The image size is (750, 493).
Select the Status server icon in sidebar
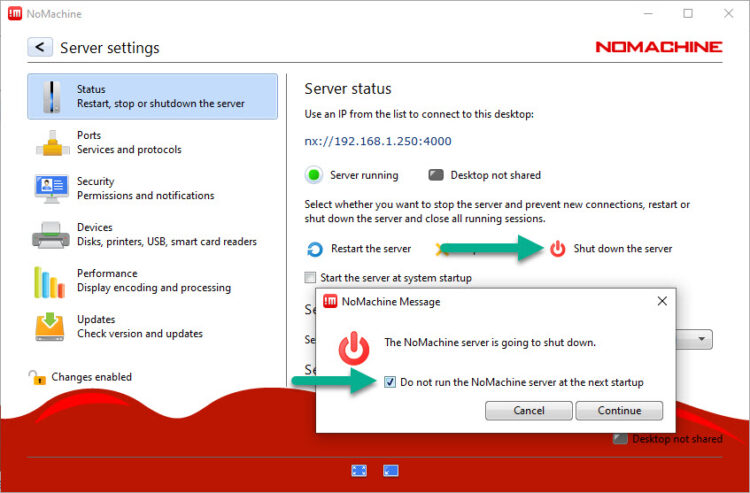pyautogui.click(x=49, y=96)
